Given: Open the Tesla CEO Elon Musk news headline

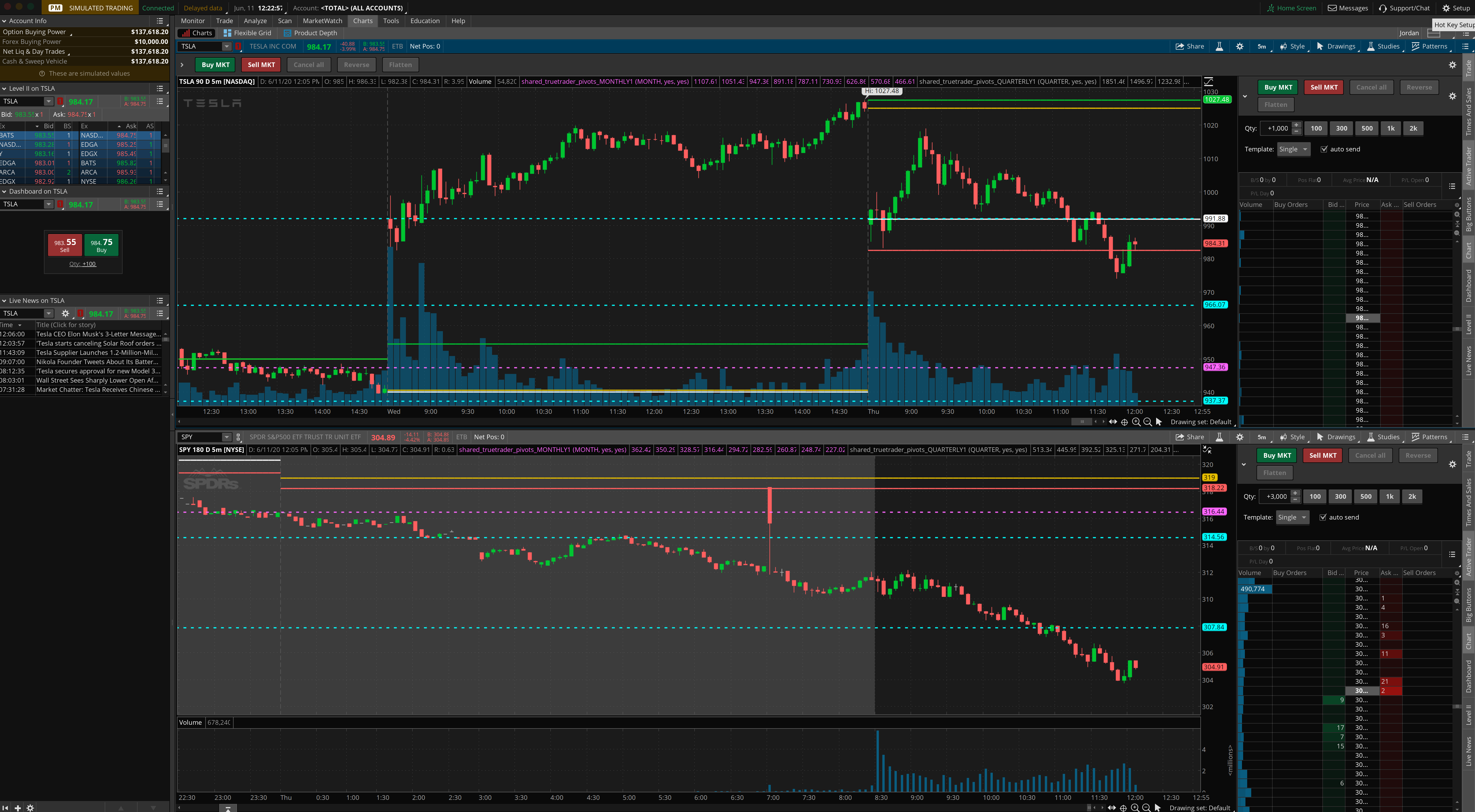Looking at the screenshot, I should point(98,334).
